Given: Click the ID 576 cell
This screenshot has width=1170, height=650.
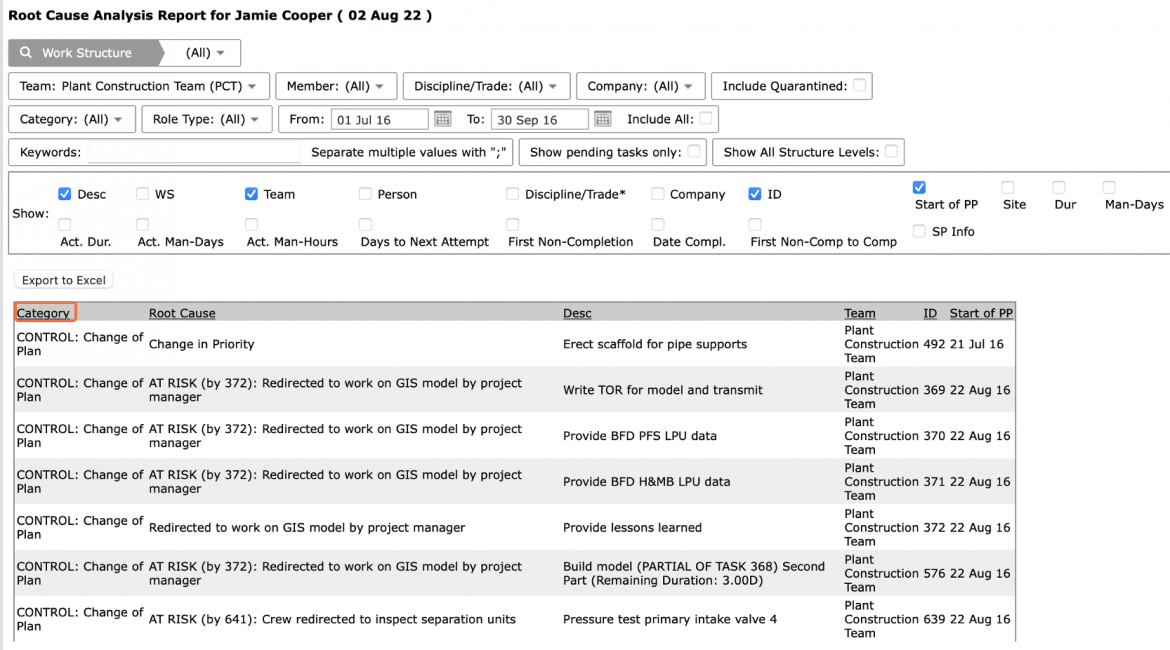Looking at the screenshot, I should click(933, 573).
